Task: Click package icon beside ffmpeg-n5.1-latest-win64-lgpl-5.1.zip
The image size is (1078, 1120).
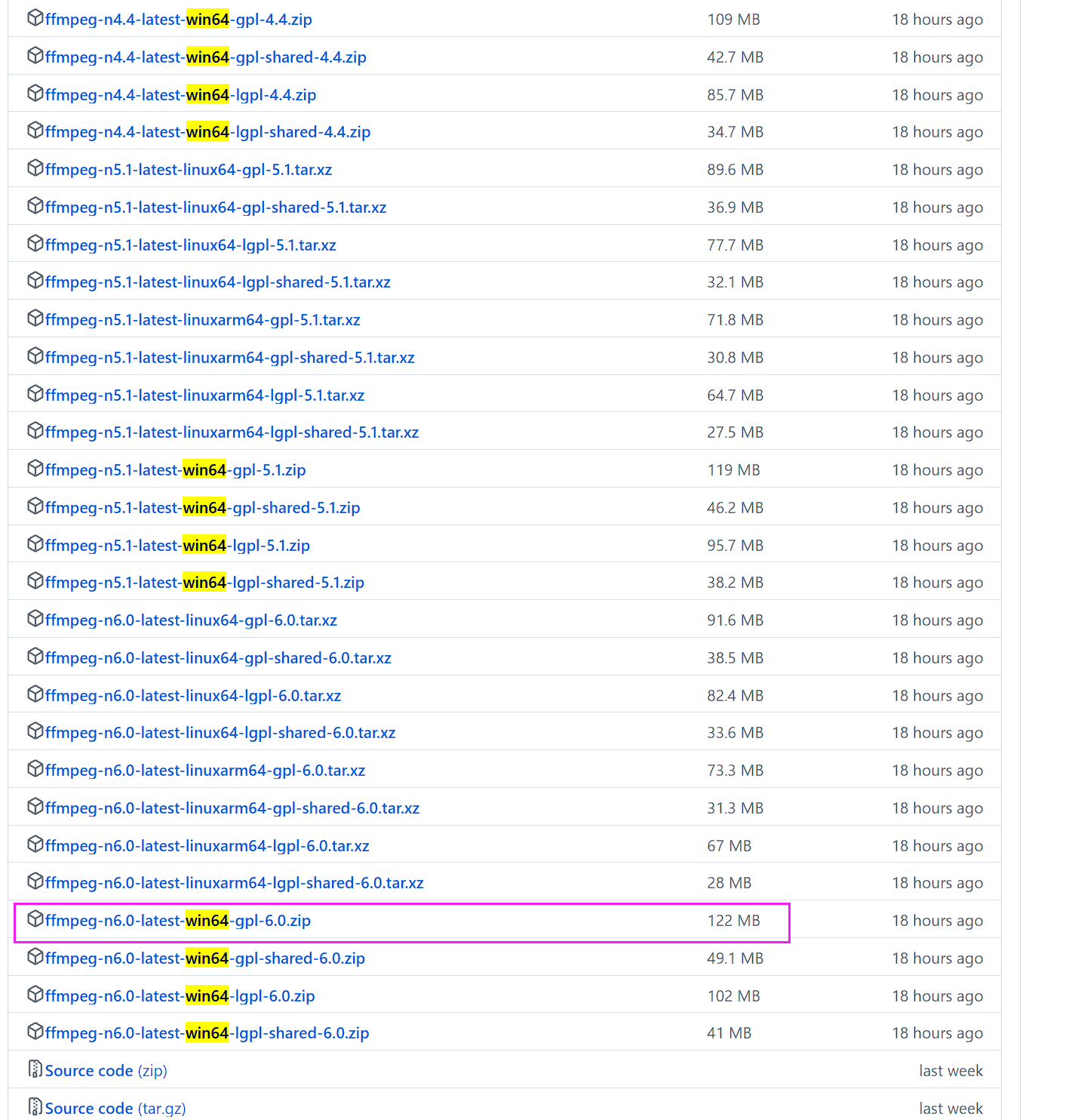Action: pyautogui.click(x=35, y=544)
